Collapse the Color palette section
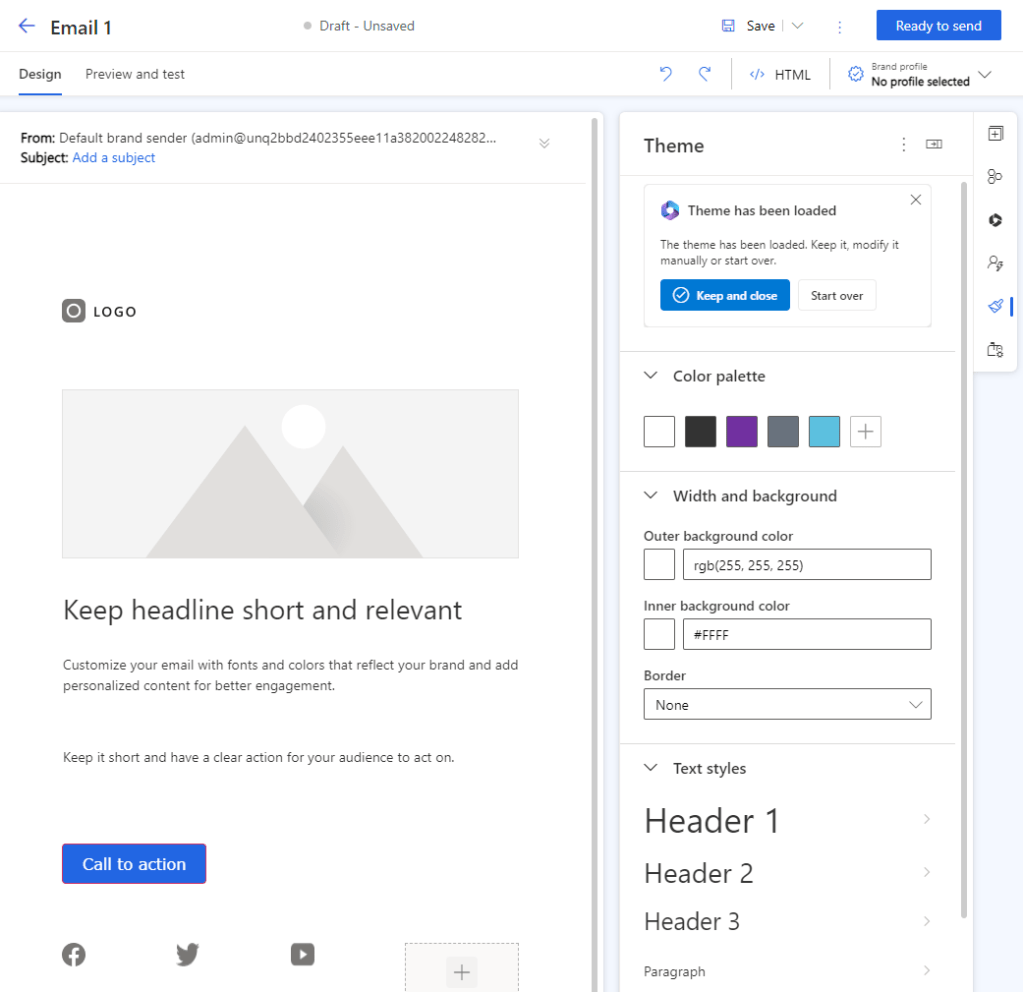This screenshot has width=1023, height=992. tap(651, 376)
